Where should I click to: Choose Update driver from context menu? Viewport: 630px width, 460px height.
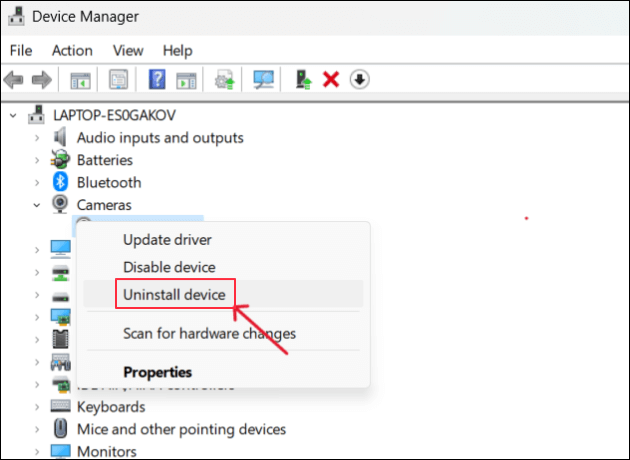[x=223, y=240]
